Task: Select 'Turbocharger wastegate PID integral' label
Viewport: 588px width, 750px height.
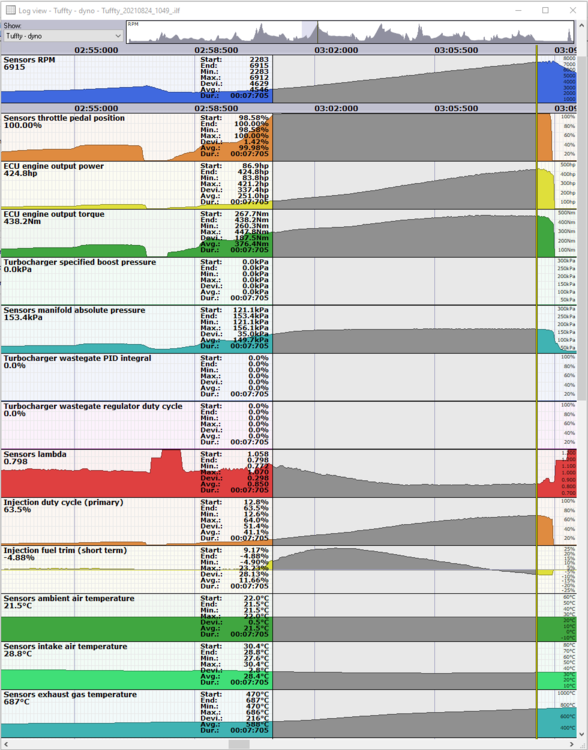Action: pos(78,358)
